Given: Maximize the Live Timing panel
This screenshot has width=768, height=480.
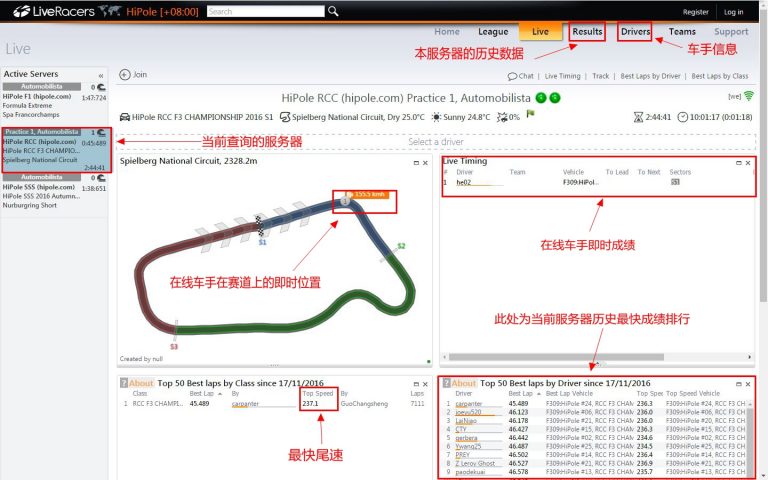Looking at the screenshot, I should point(739,163).
